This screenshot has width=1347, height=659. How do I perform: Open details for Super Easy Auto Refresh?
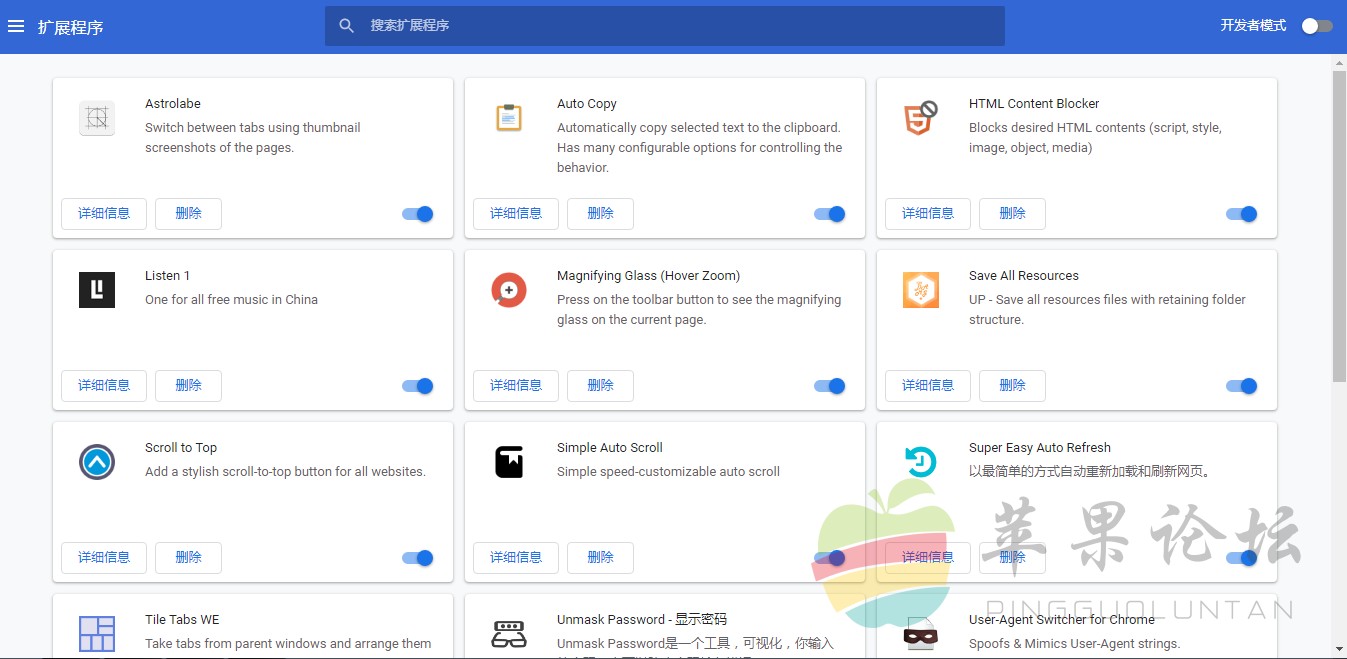point(928,558)
